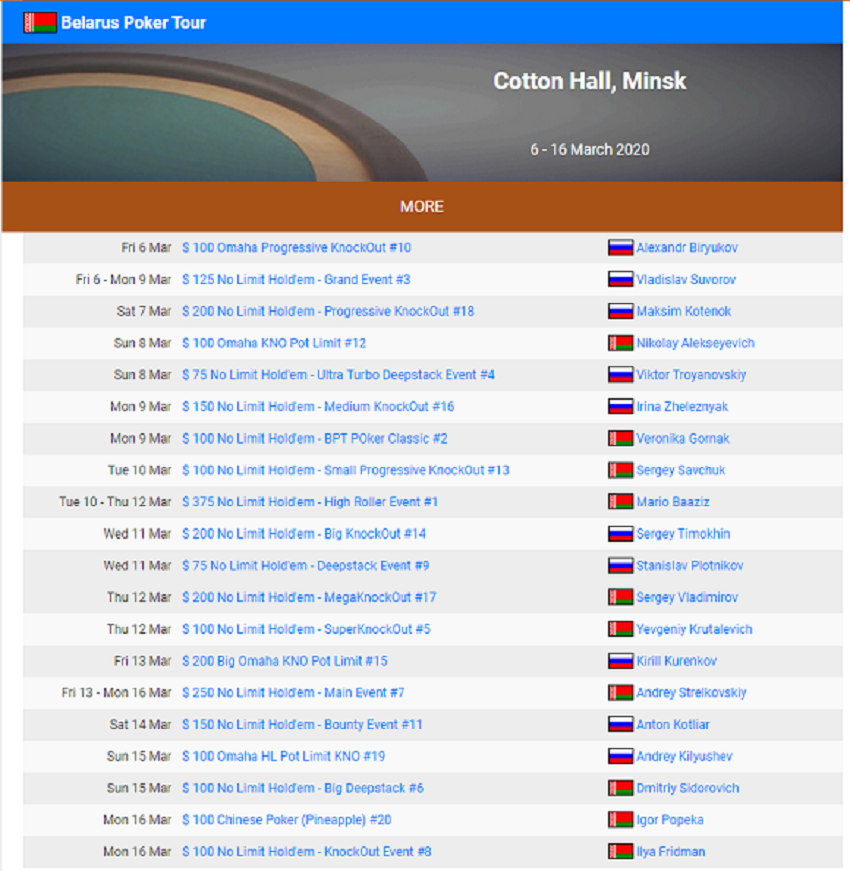Open the Progressive KnockOut #18 event link
The height and width of the screenshot is (871, 850).
click(328, 311)
